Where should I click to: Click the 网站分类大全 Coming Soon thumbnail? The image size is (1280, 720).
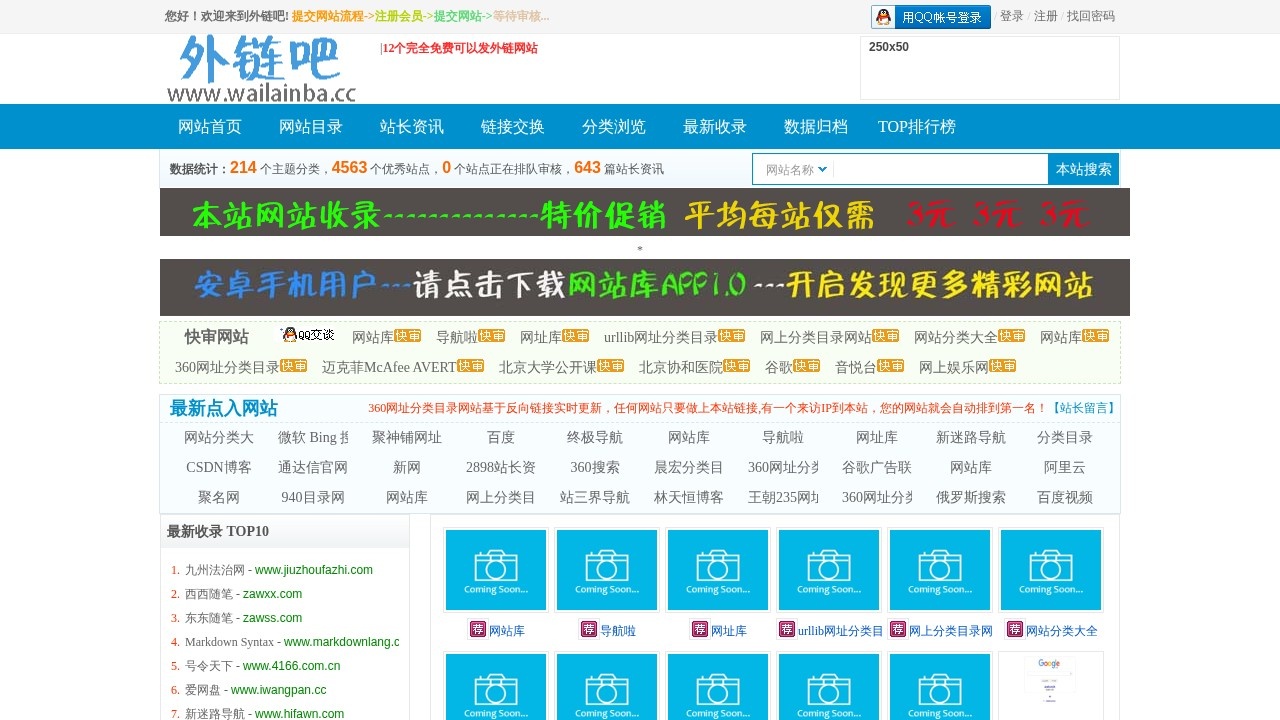coord(1051,570)
